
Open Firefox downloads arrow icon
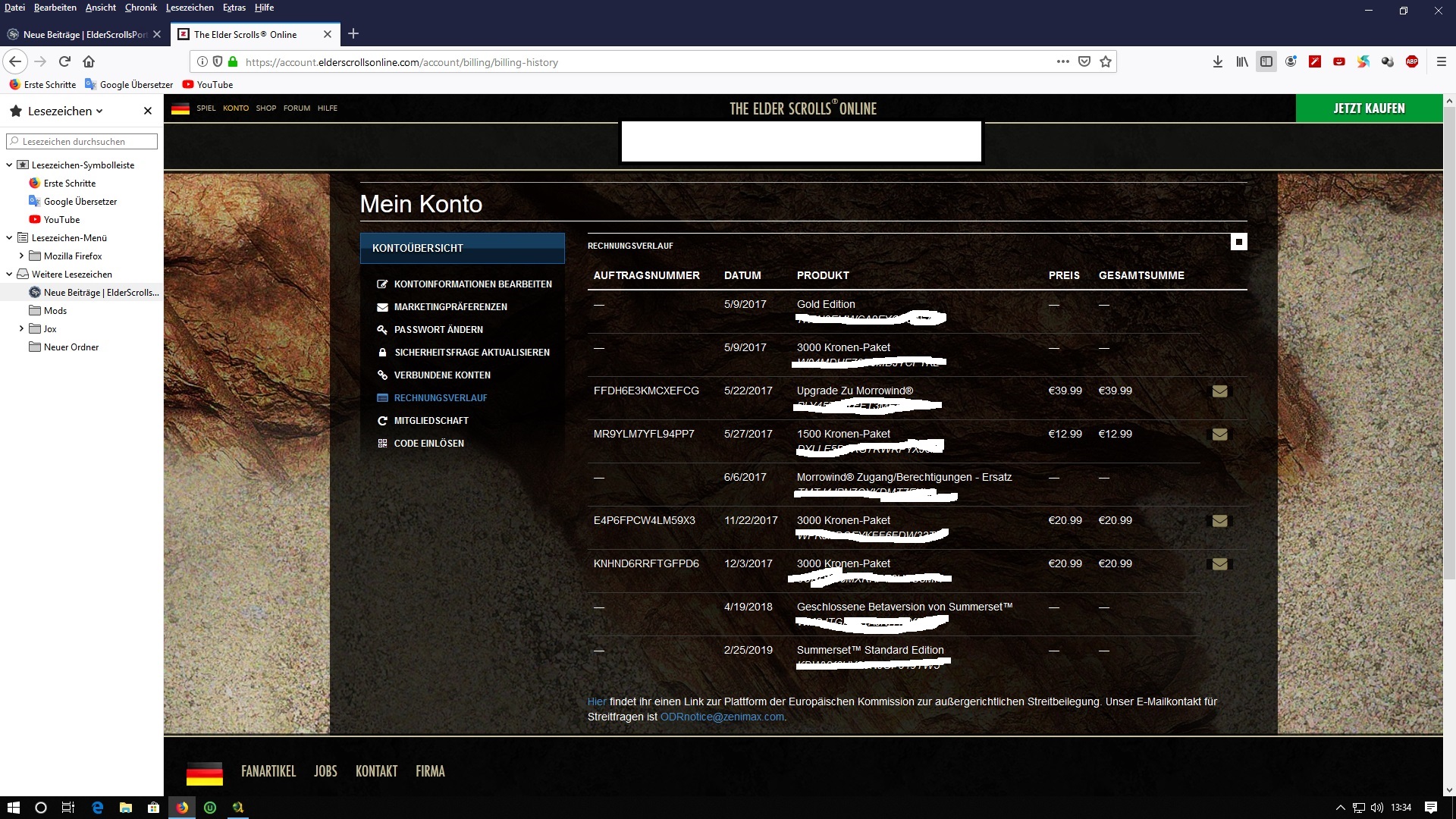[1217, 61]
